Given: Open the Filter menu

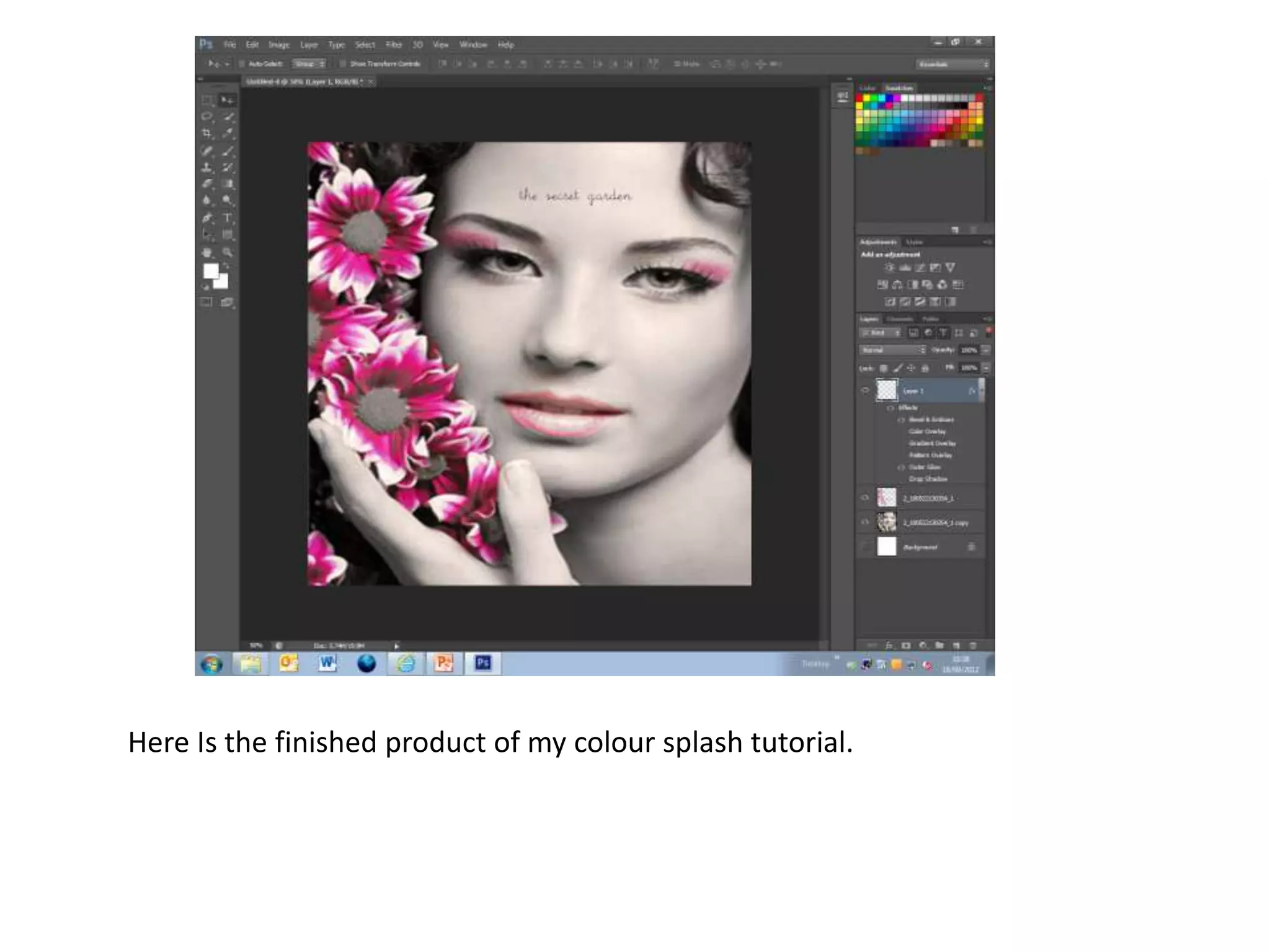Looking at the screenshot, I should pyautogui.click(x=394, y=45).
